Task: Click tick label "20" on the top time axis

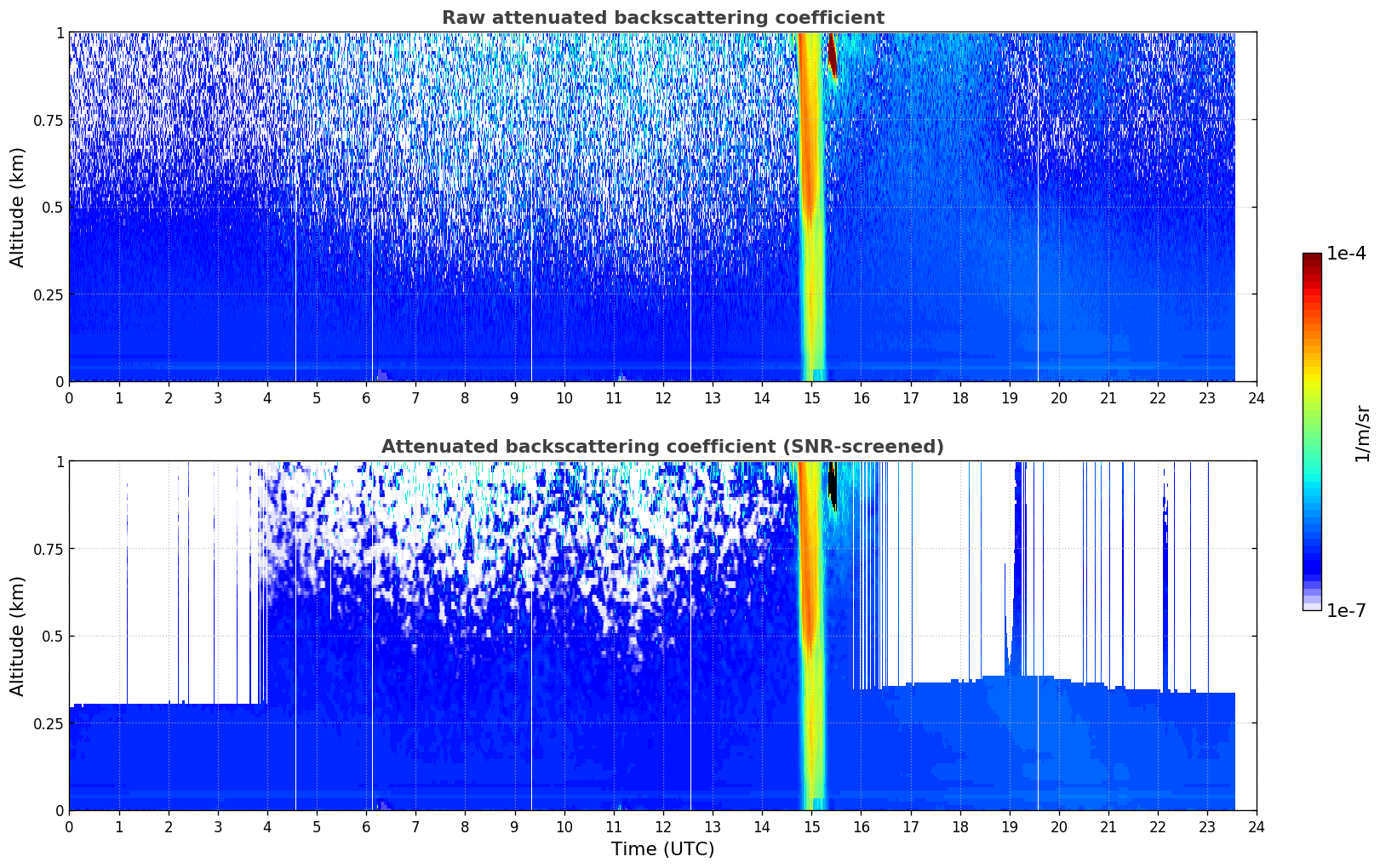Action: (1059, 397)
